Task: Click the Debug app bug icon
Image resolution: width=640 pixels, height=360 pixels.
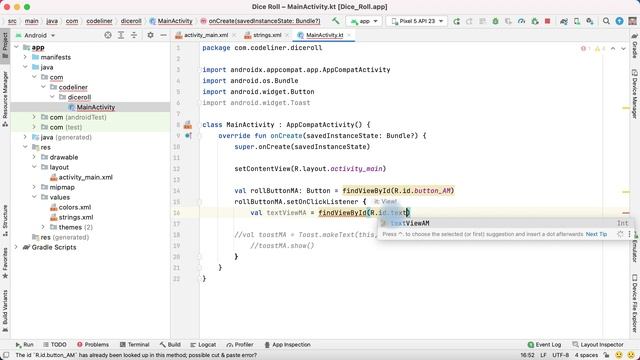Action: coord(496,21)
